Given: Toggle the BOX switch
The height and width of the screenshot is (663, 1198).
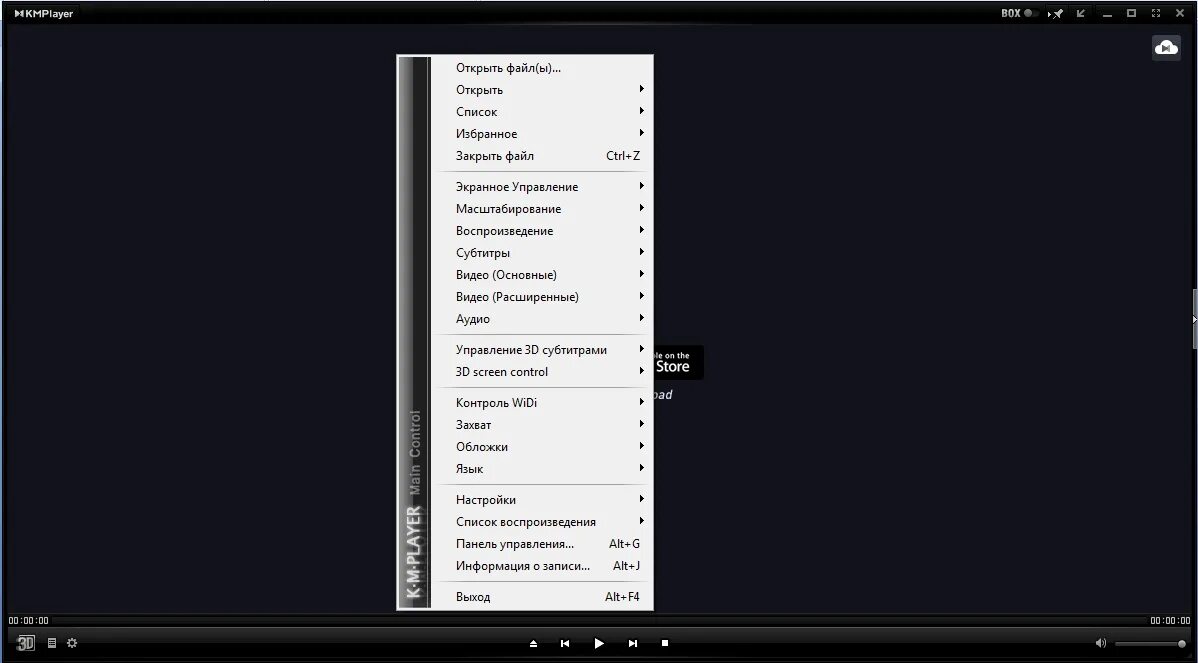Looking at the screenshot, I should [1021, 13].
